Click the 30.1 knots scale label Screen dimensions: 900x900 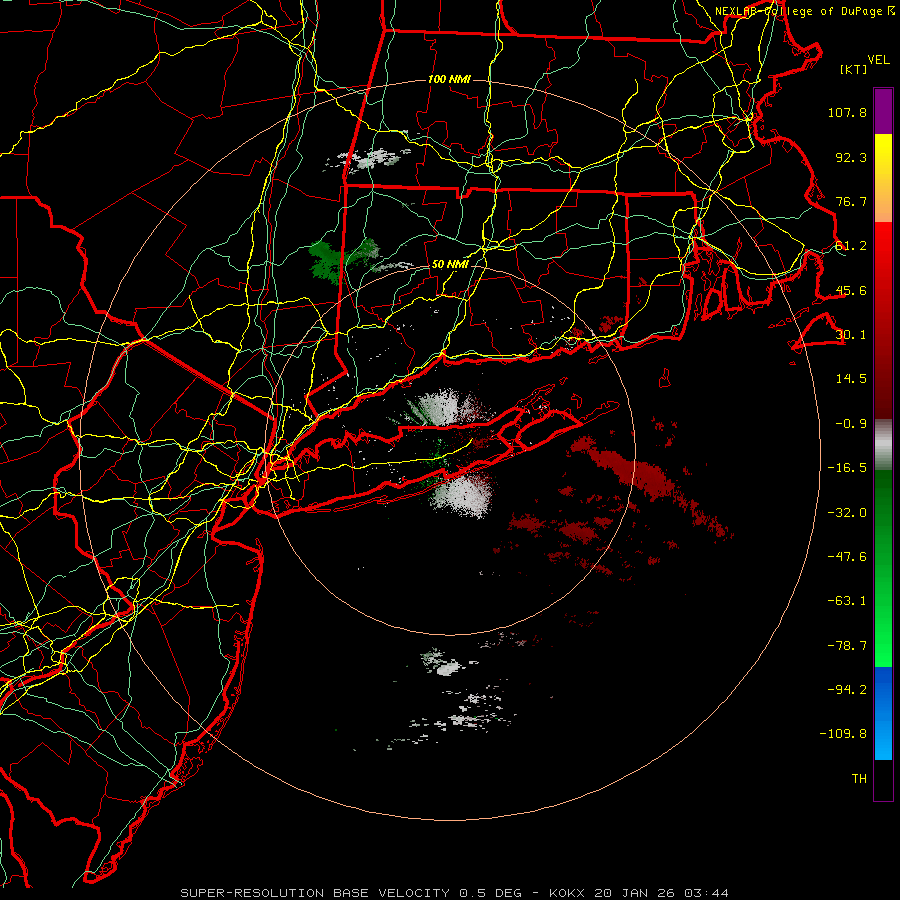[x=851, y=335]
